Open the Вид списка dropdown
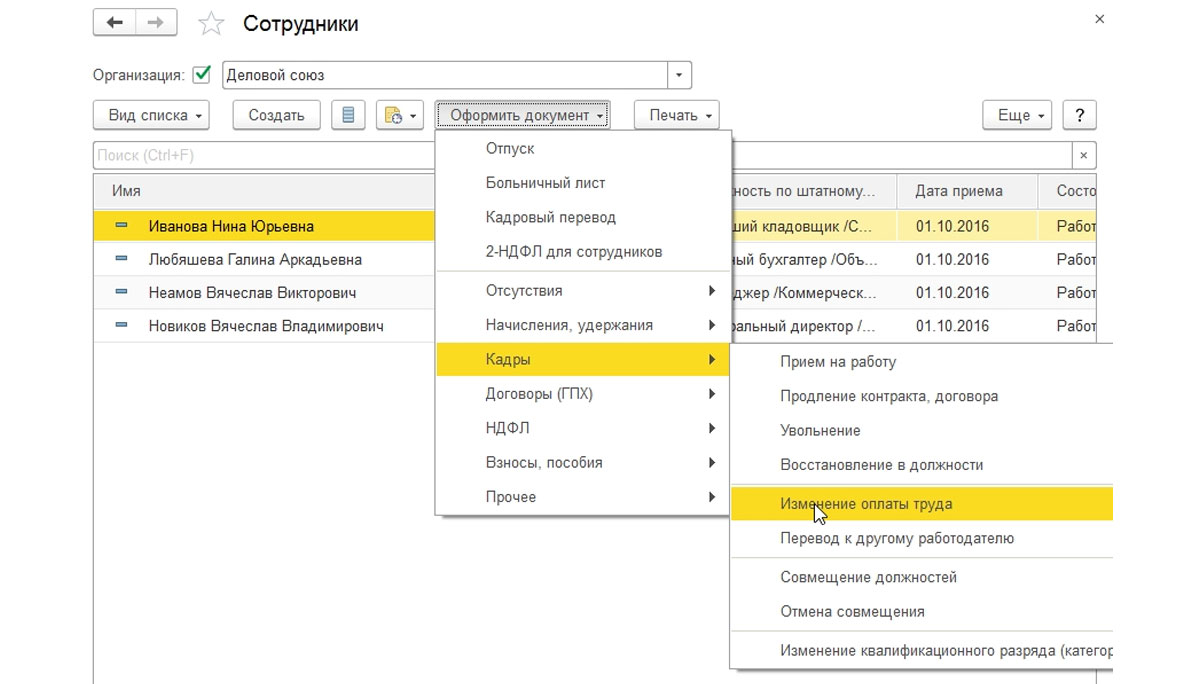 point(157,115)
